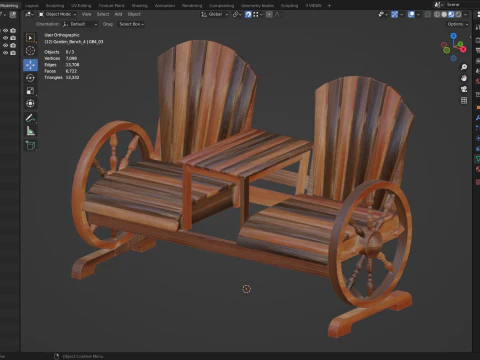Open the proportional falloff dropdown
Screen dimensions: 480x360
pos(278,14)
